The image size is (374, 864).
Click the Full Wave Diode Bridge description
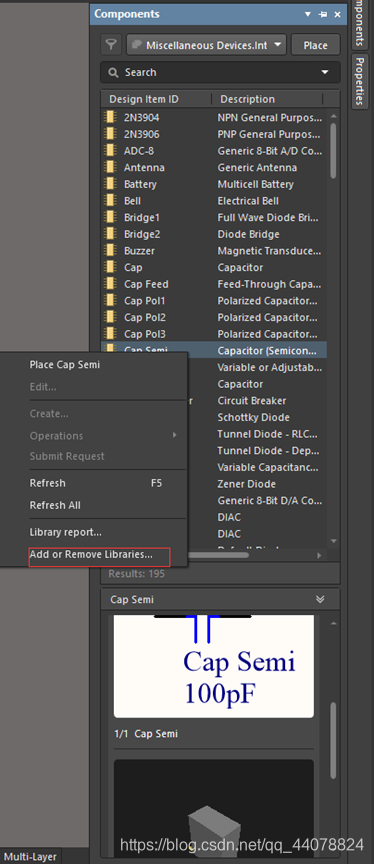tap(269, 217)
